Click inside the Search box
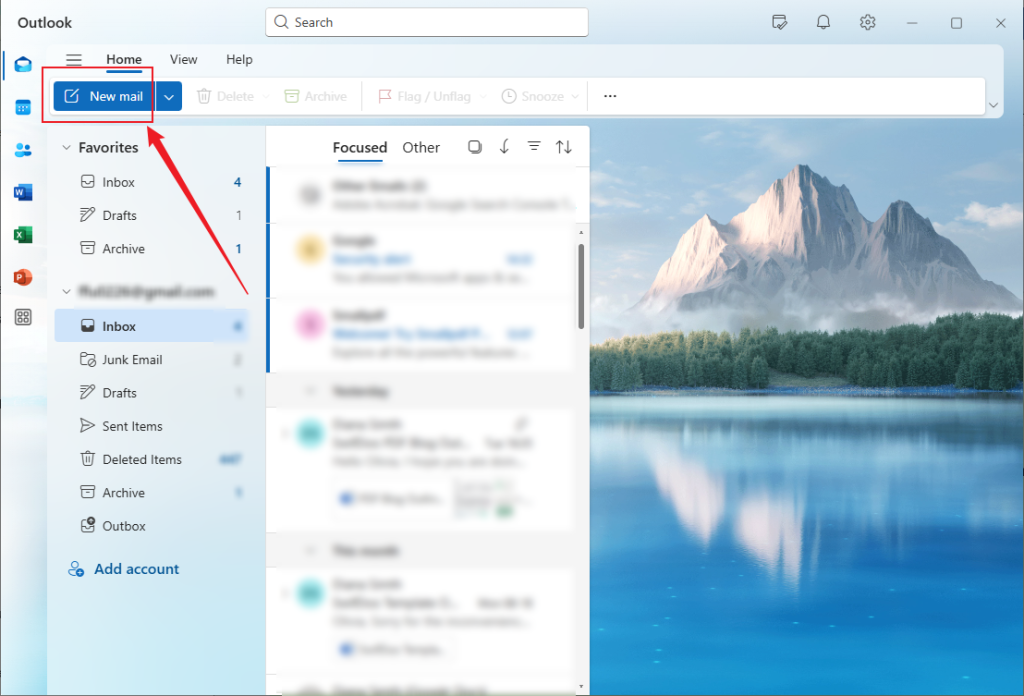Image resolution: width=1024 pixels, height=696 pixels. coord(426,22)
